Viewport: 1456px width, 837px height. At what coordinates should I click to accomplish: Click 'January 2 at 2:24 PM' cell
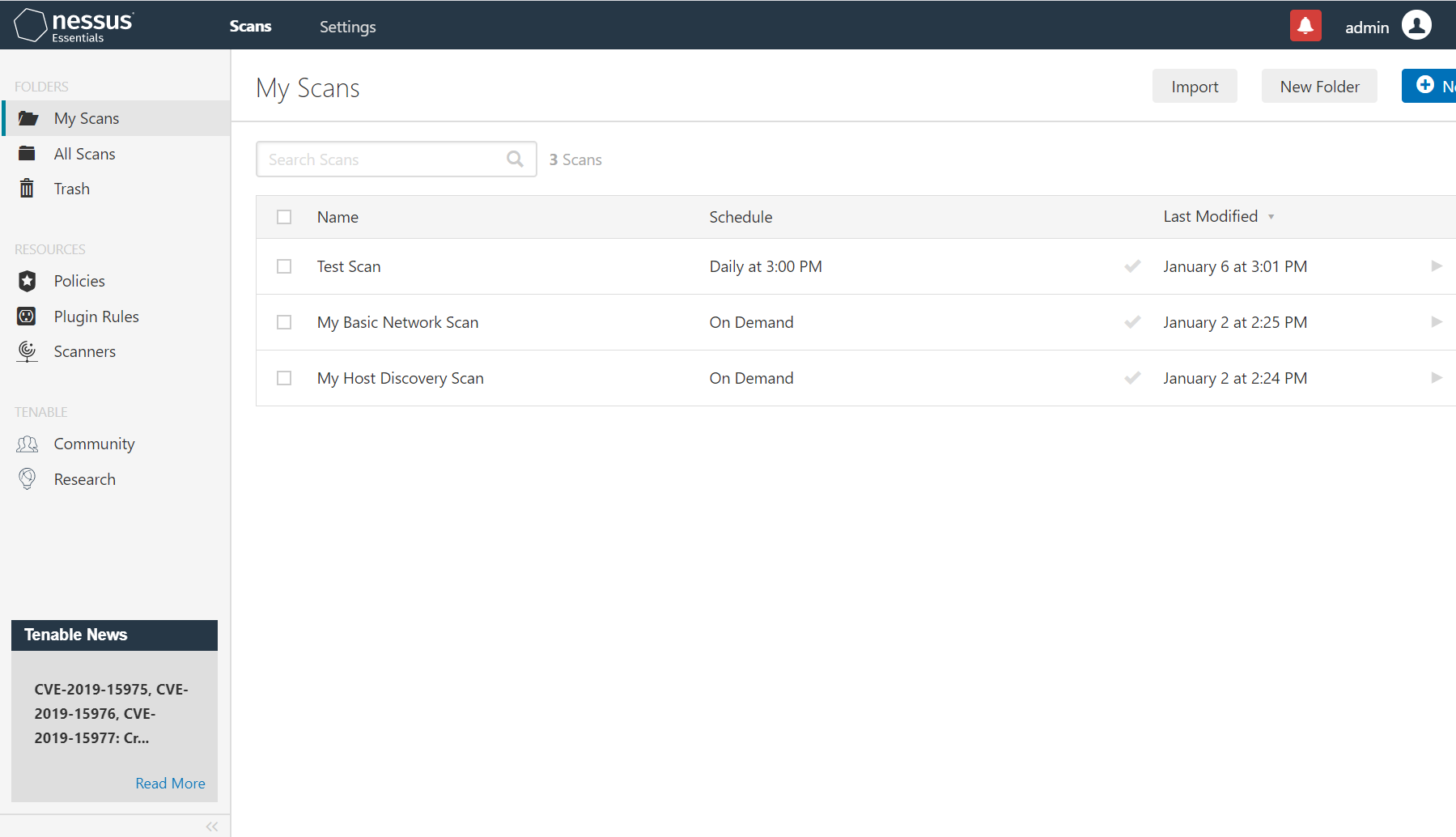click(x=1235, y=378)
